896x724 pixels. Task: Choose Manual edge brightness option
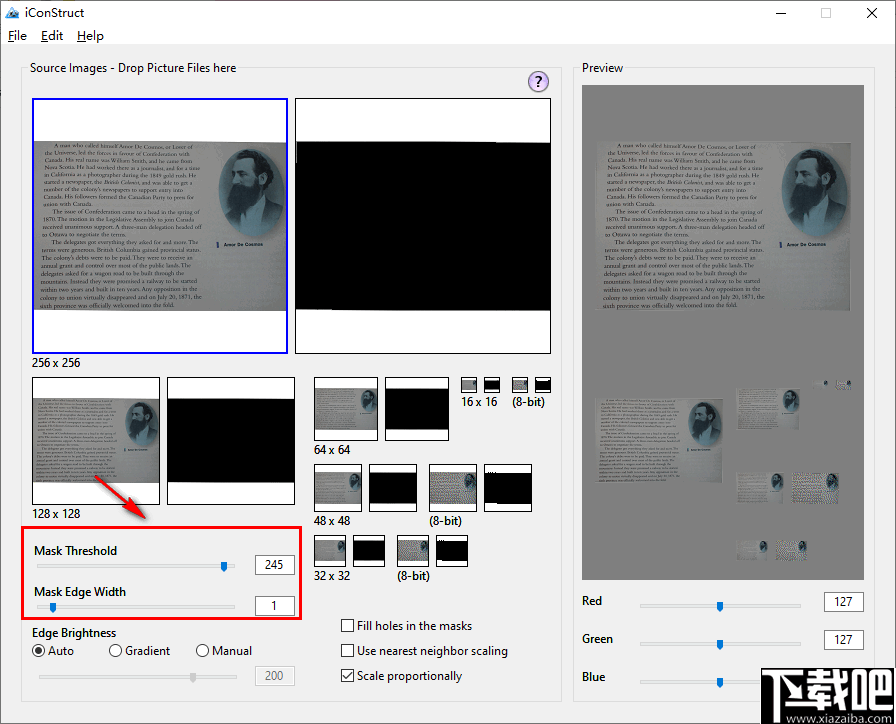coord(203,651)
